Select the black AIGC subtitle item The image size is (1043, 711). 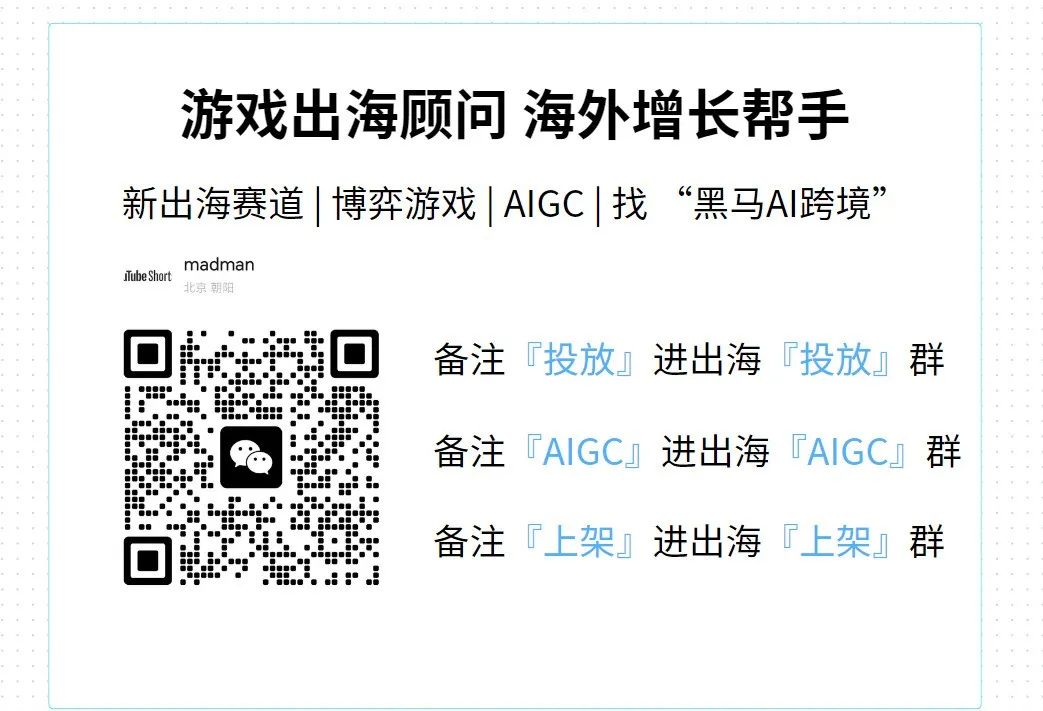(543, 204)
